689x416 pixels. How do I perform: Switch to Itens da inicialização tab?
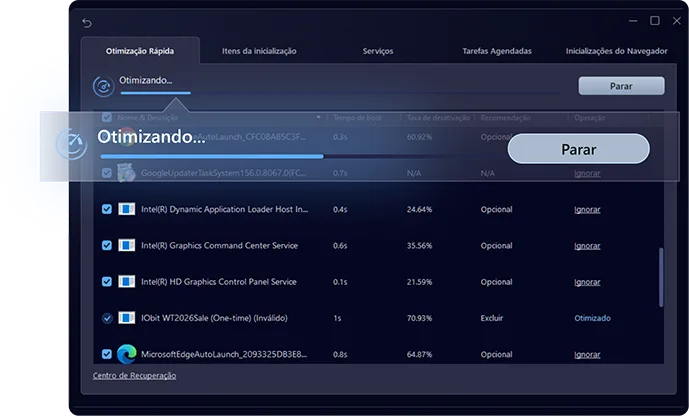click(259, 51)
